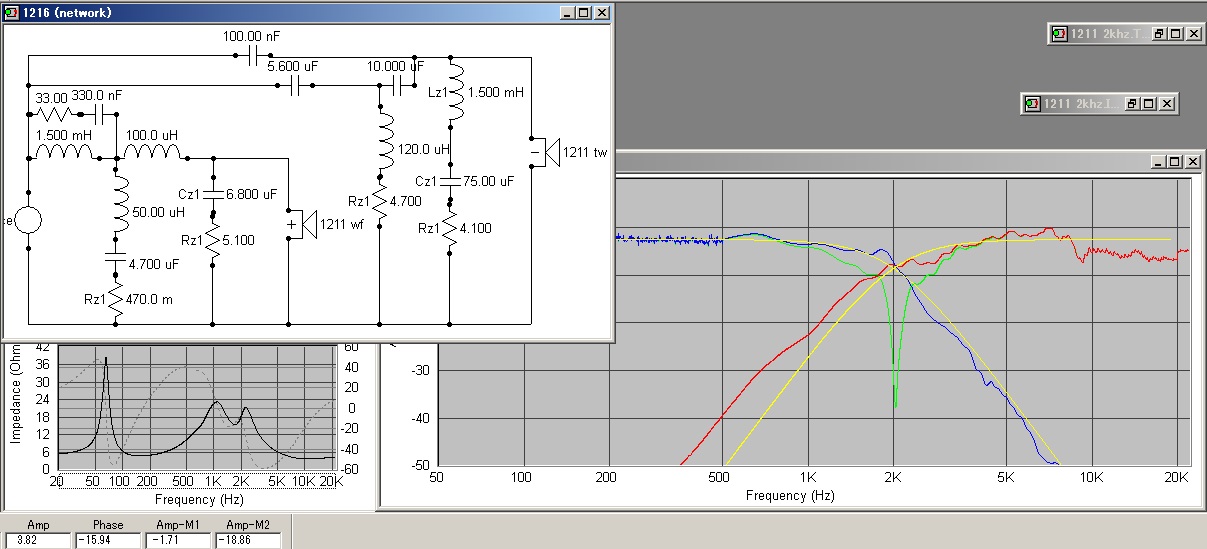
Task: Click the 'Phase' column header label
Action: pyautogui.click(x=108, y=525)
